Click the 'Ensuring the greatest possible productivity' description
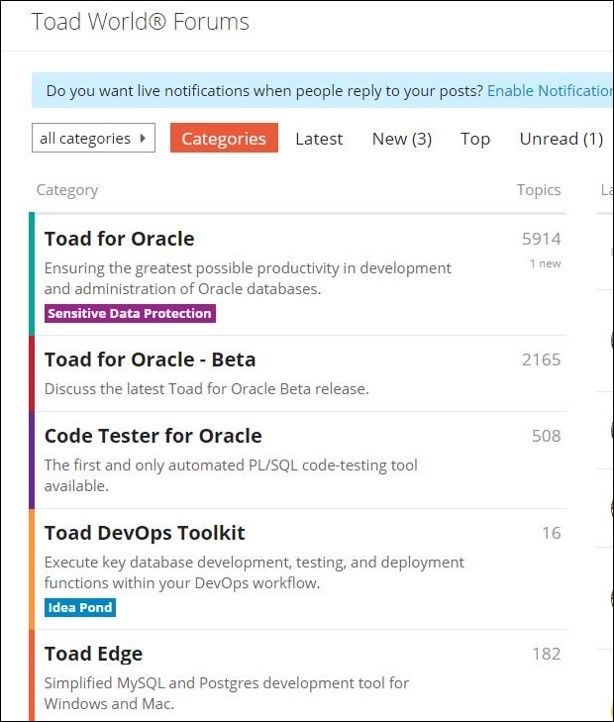 click(x=247, y=278)
